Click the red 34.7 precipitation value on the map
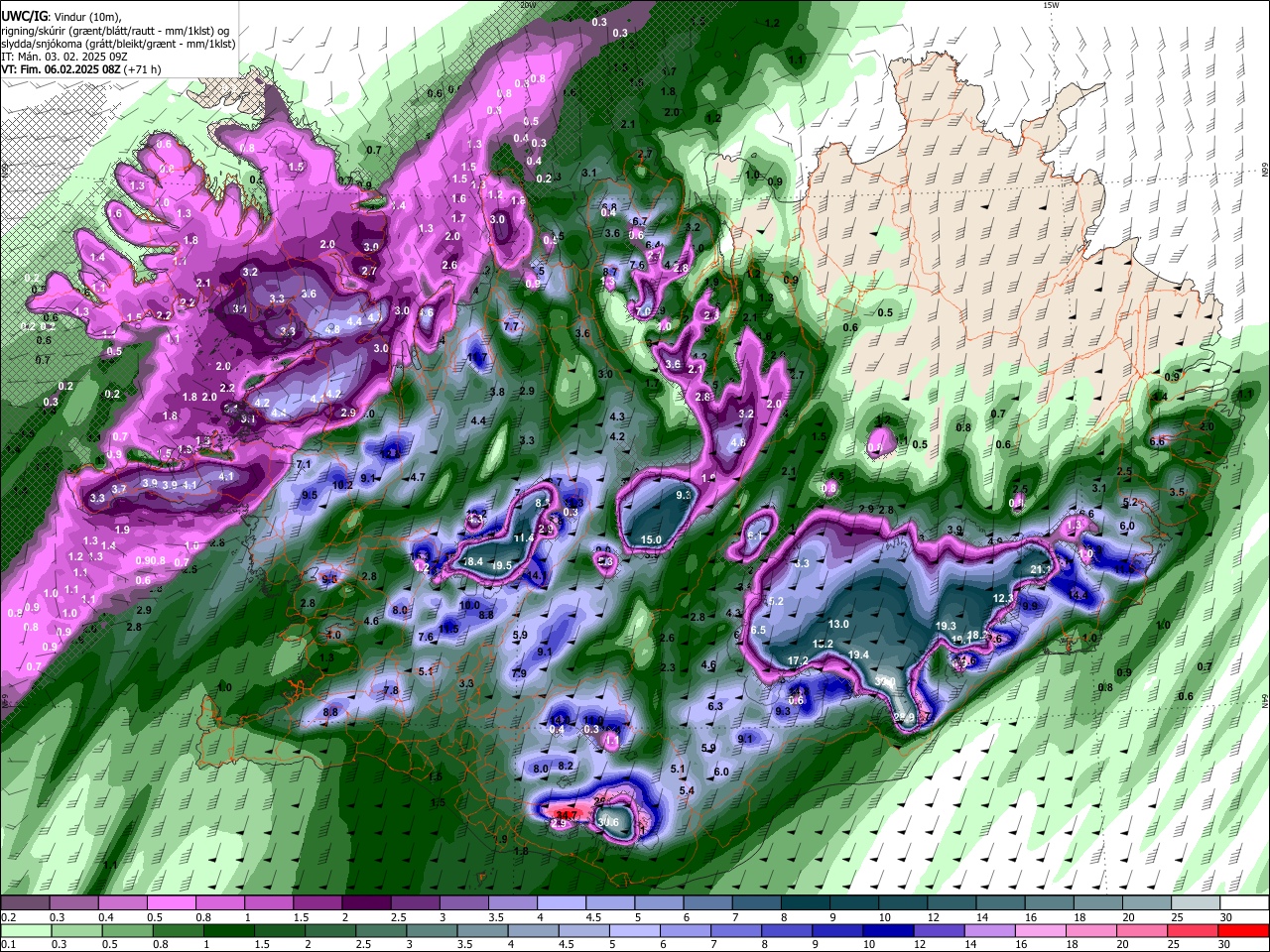Image resolution: width=1270 pixels, height=952 pixels. click(567, 814)
